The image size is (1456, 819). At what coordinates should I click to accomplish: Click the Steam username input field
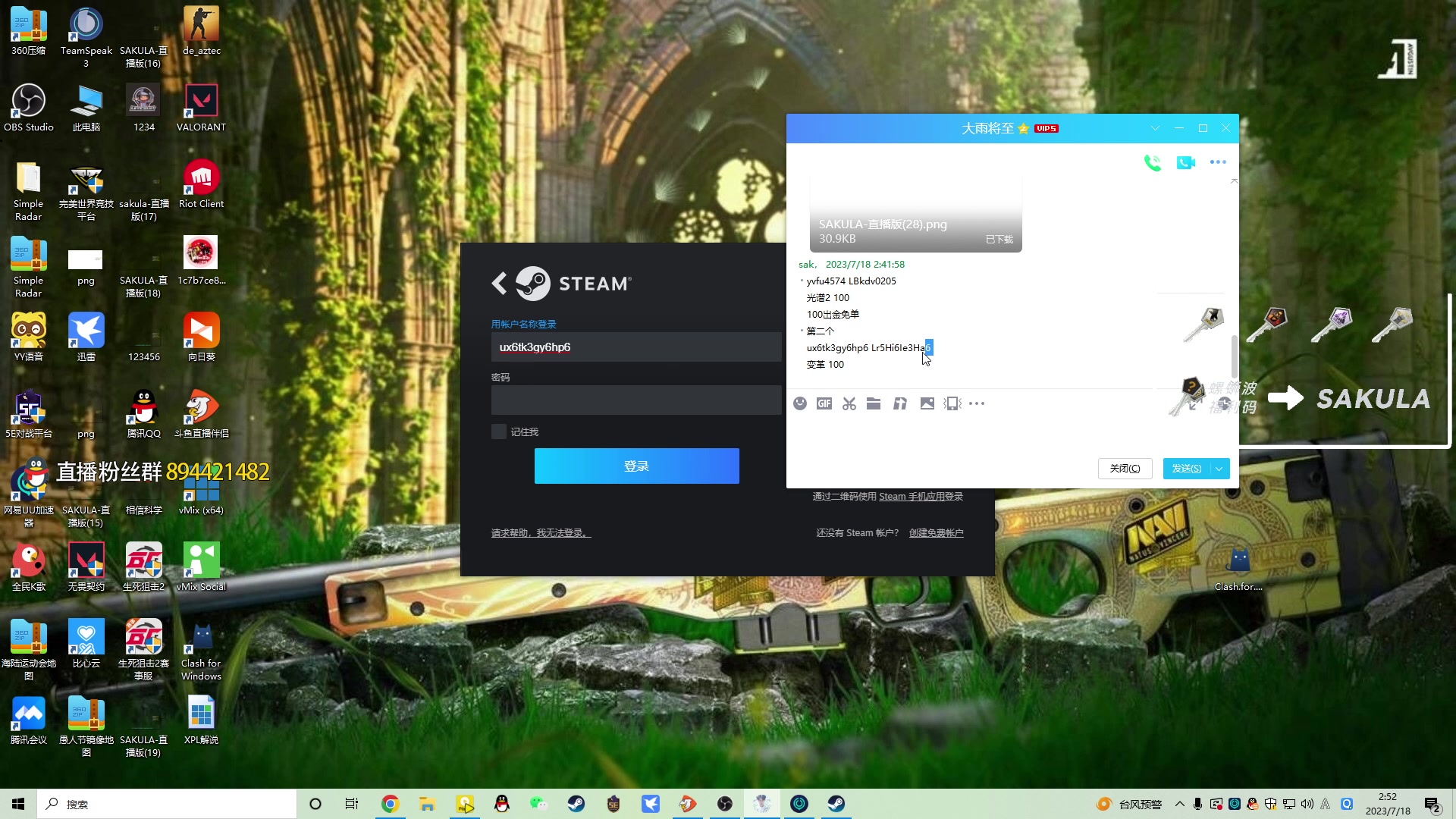pos(636,347)
